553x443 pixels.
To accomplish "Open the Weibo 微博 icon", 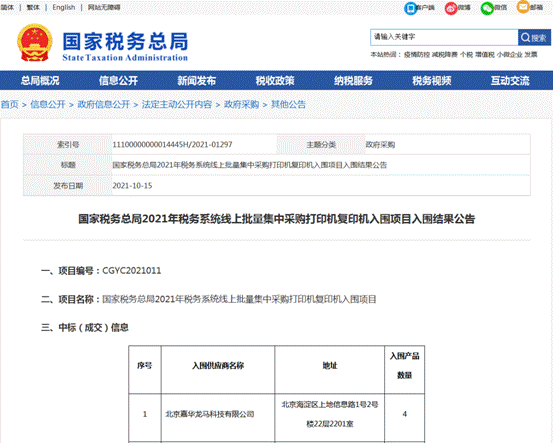I will click(451, 8).
